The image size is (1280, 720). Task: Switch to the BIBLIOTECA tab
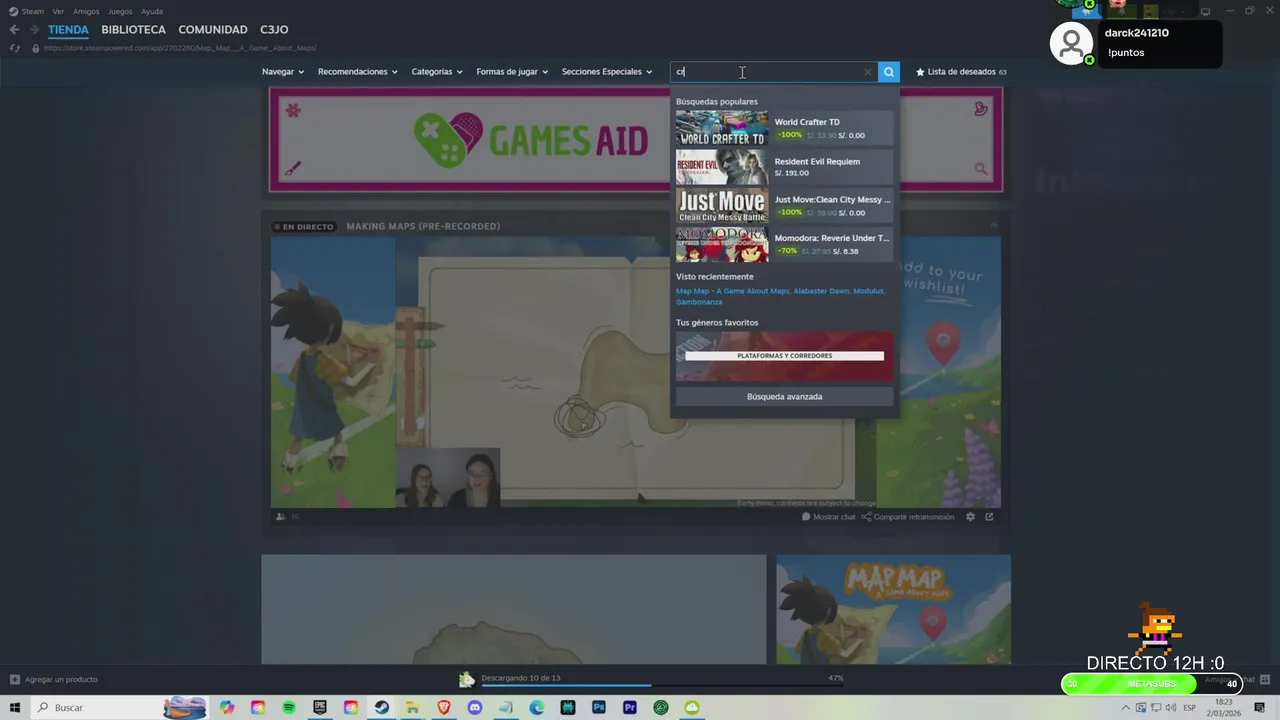(x=133, y=30)
